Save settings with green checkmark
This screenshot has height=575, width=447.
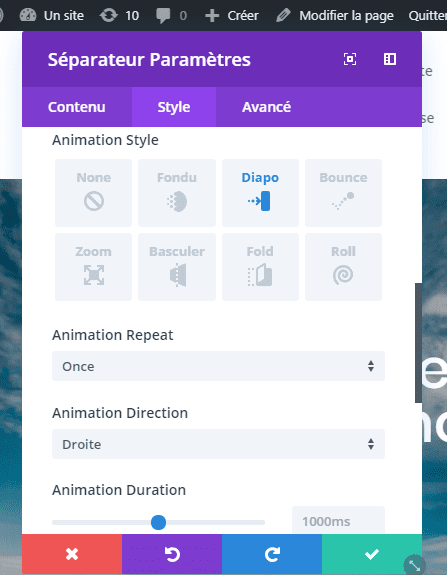coord(372,554)
